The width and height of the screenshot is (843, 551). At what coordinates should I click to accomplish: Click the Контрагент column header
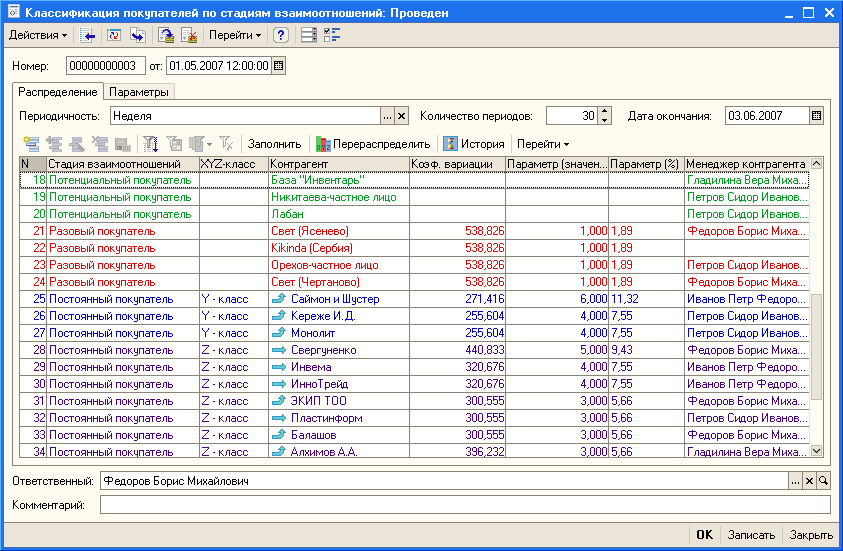click(339, 164)
